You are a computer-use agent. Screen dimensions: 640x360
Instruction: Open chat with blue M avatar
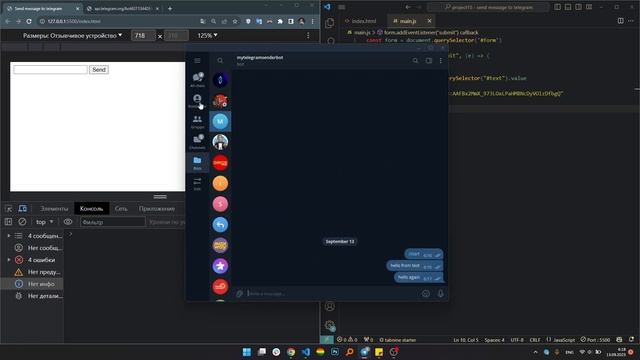point(220,121)
